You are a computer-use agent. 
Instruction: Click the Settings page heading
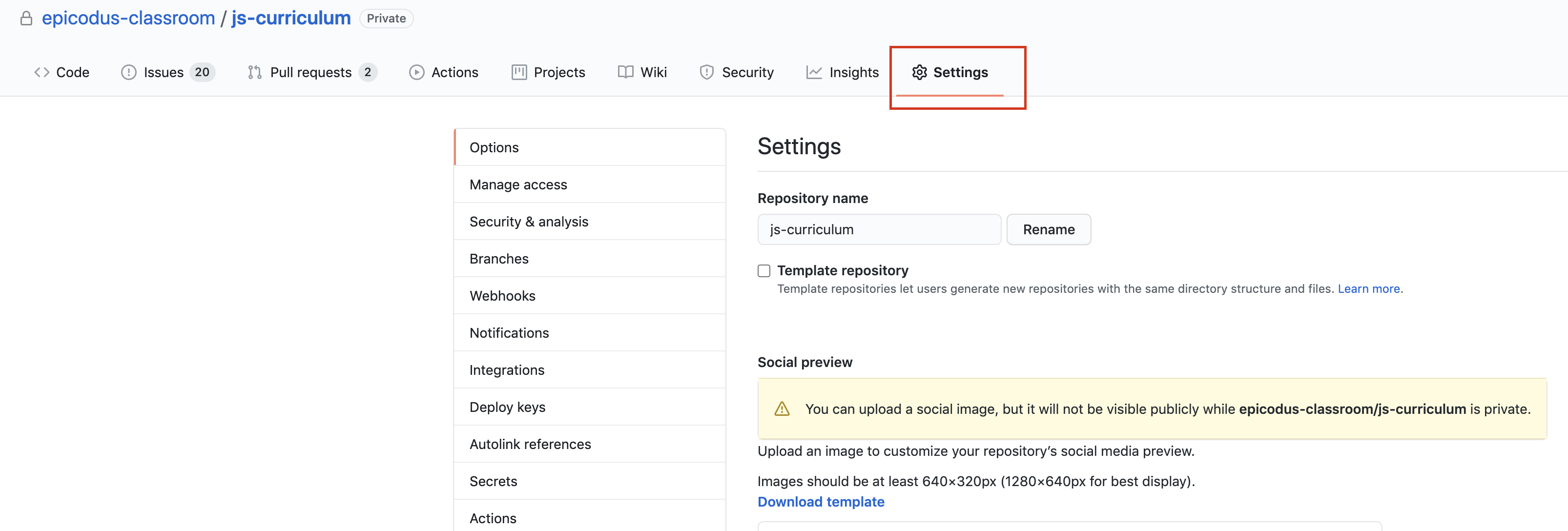click(x=799, y=146)
